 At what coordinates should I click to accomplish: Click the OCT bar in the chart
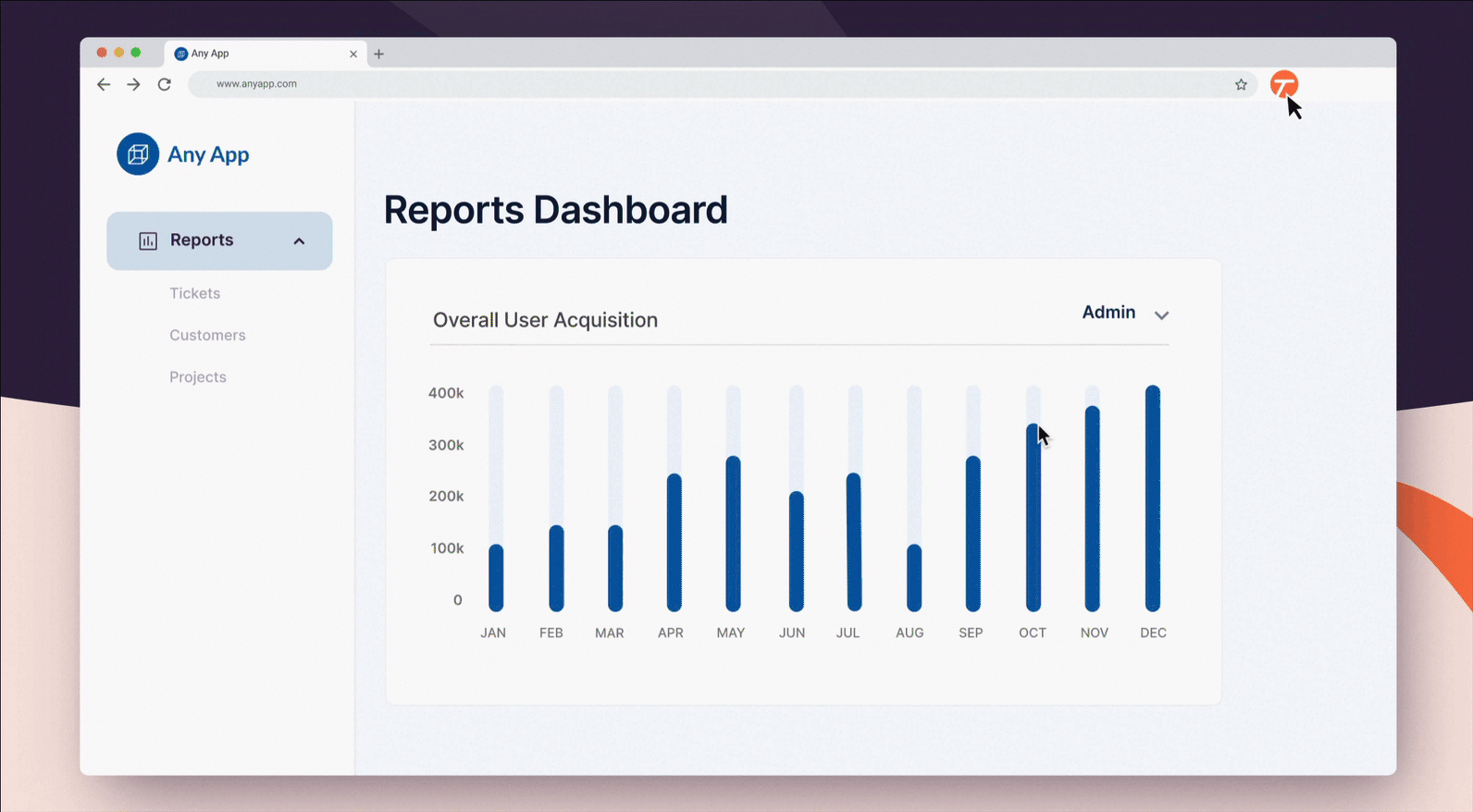(1033, 518)
